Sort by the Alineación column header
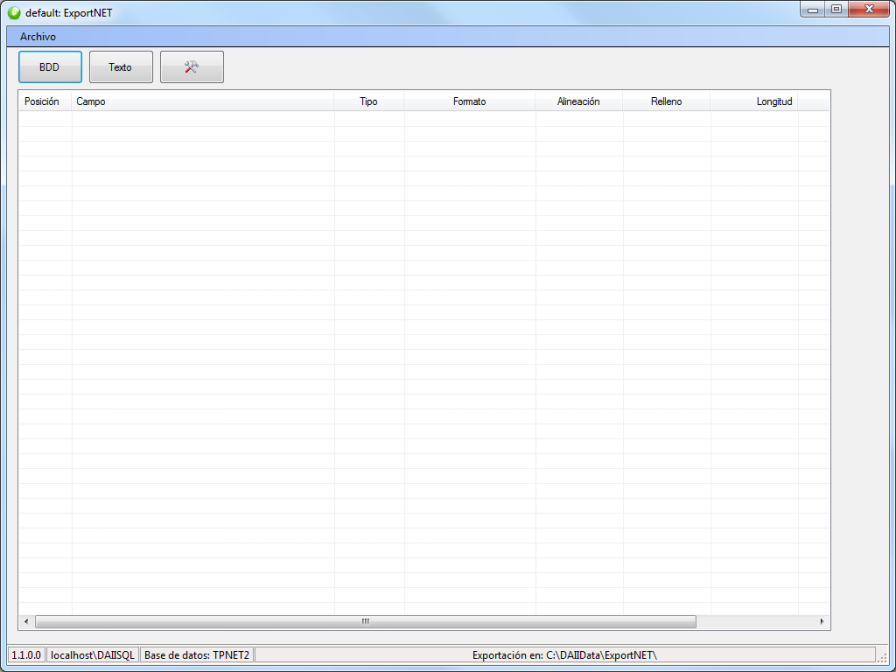Screen dimensions: 896x672 point(579,101)
